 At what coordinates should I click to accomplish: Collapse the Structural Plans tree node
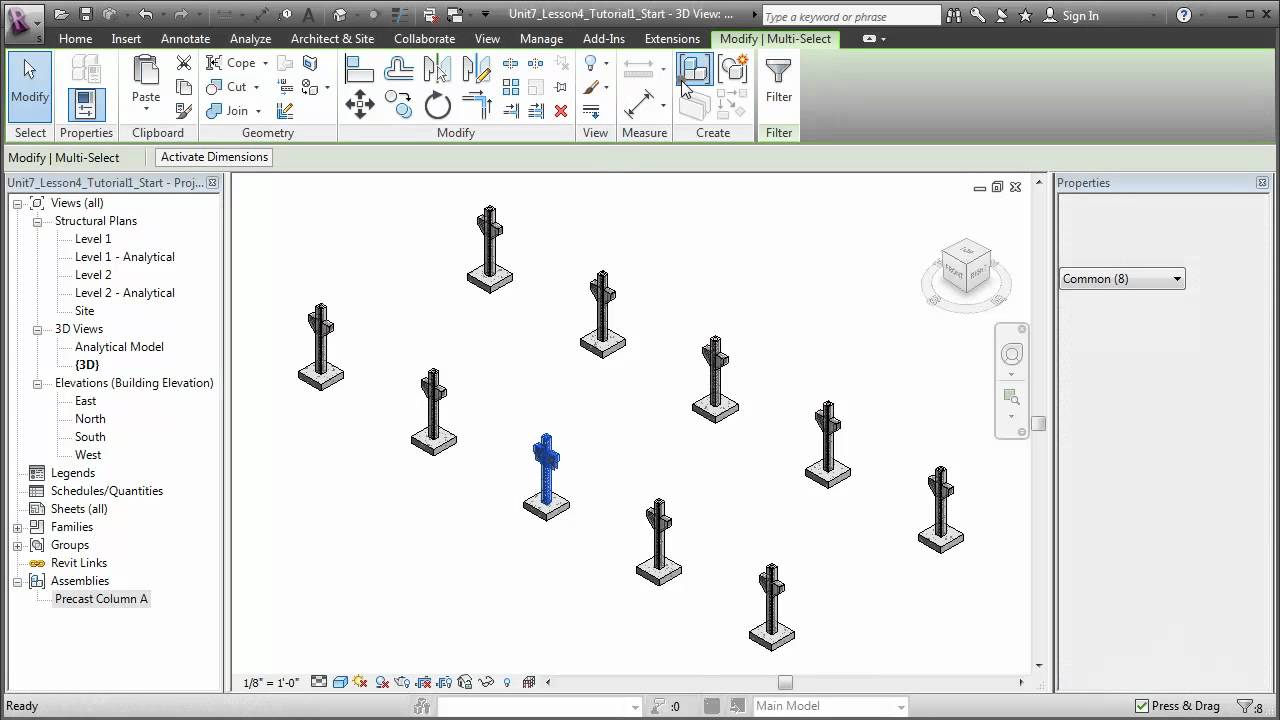pyautogui.click(x=37, y=221)
